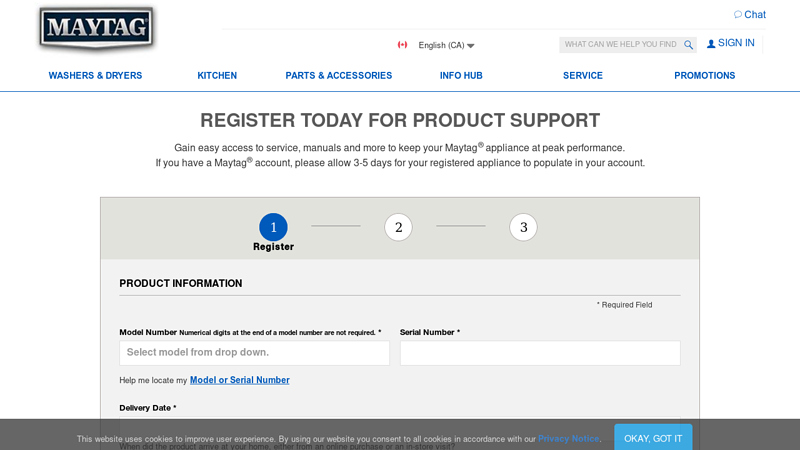The width and height of the screenshot is (800, 450).
Task: Open the Promotions menu
Action: click(705, 76)
